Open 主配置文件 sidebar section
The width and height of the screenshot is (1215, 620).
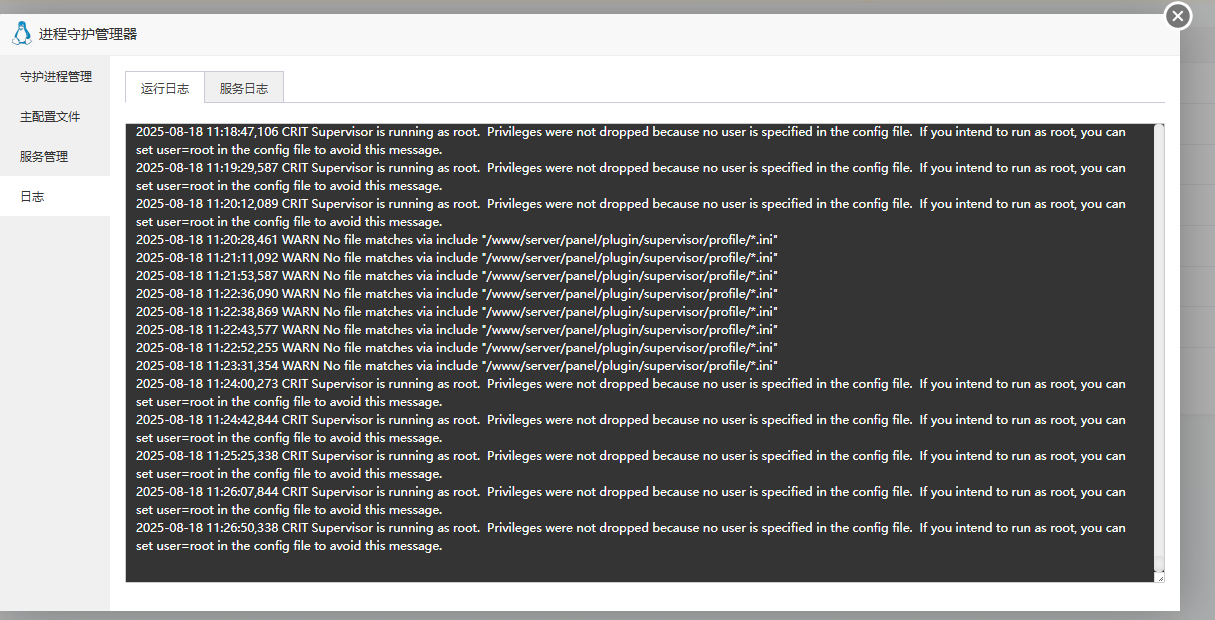55,117
